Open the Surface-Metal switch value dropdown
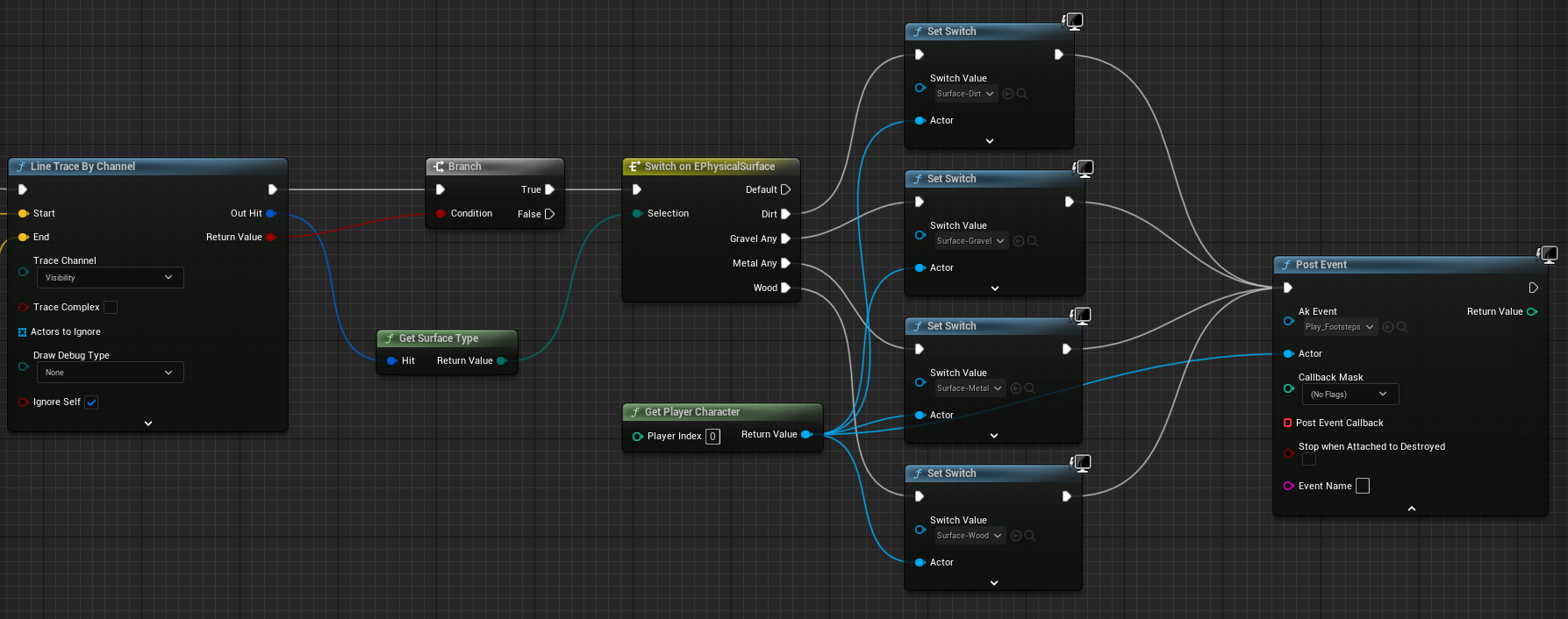This screenshot has height=619, width=1568. point(970,388)
